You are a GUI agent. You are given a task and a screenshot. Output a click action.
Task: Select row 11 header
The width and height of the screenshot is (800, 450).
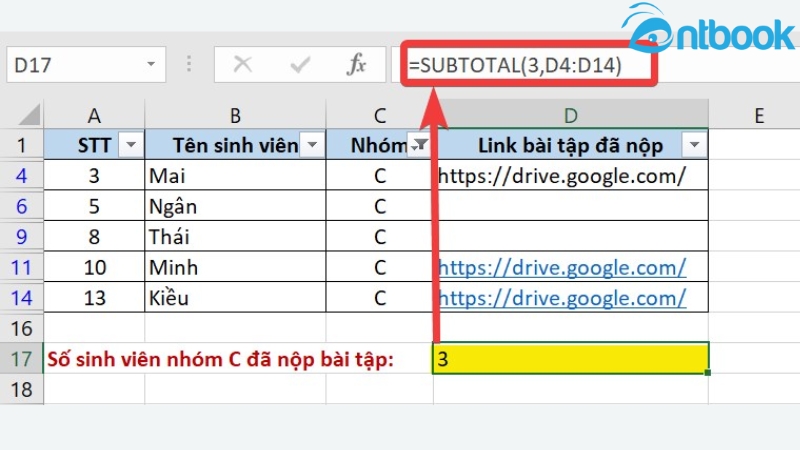21,267
